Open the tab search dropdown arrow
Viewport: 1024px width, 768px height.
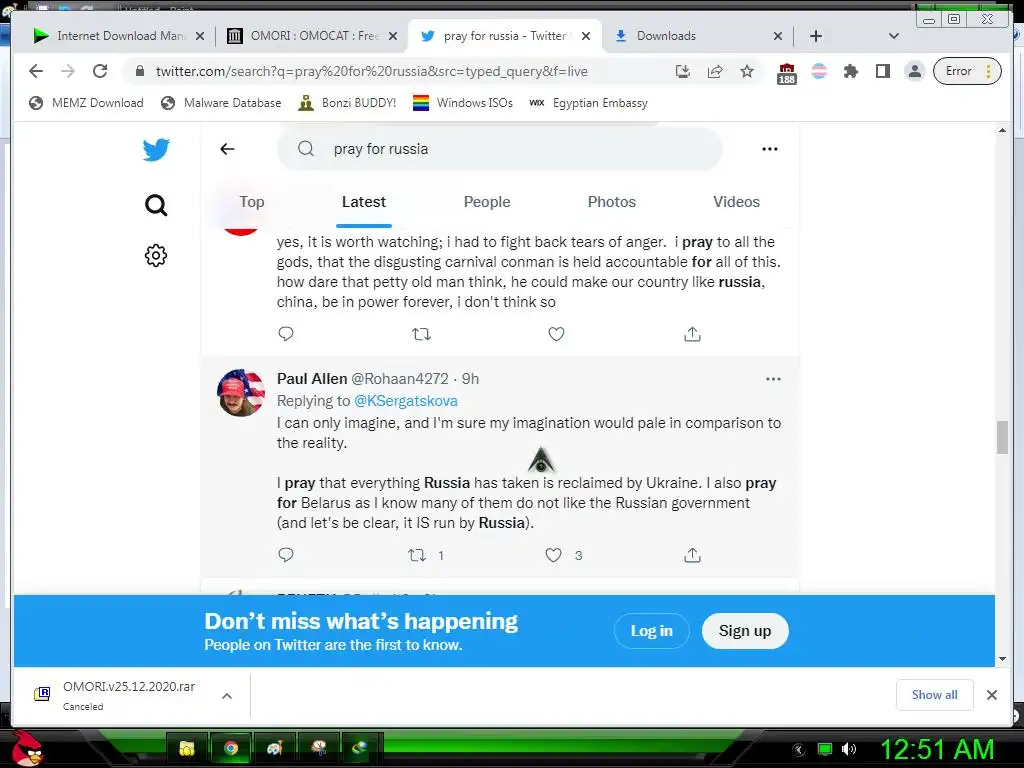[x=894, y=36]
